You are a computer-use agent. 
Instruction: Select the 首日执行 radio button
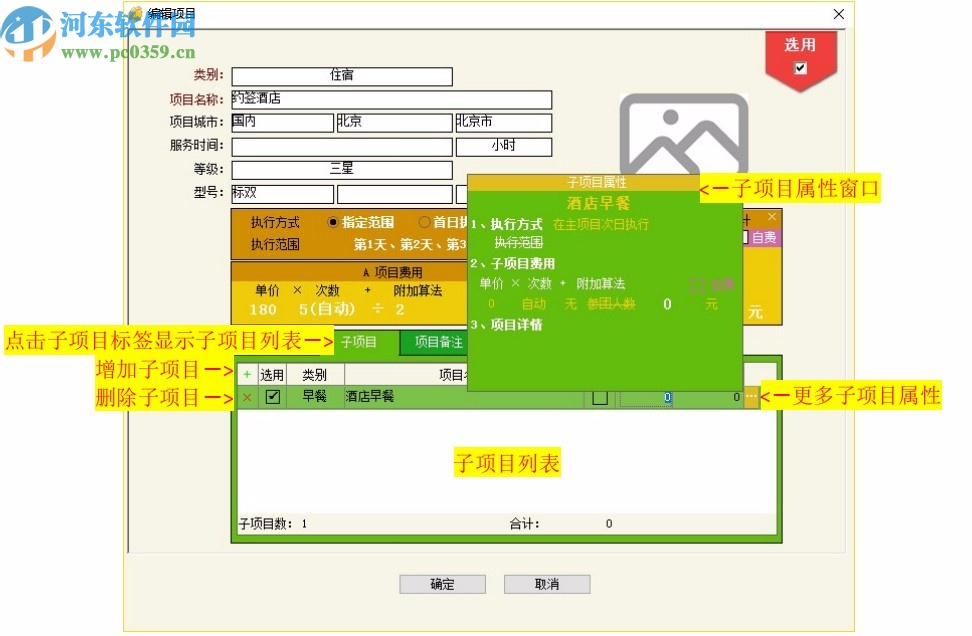pyautogui.click(x=425, y=222)
